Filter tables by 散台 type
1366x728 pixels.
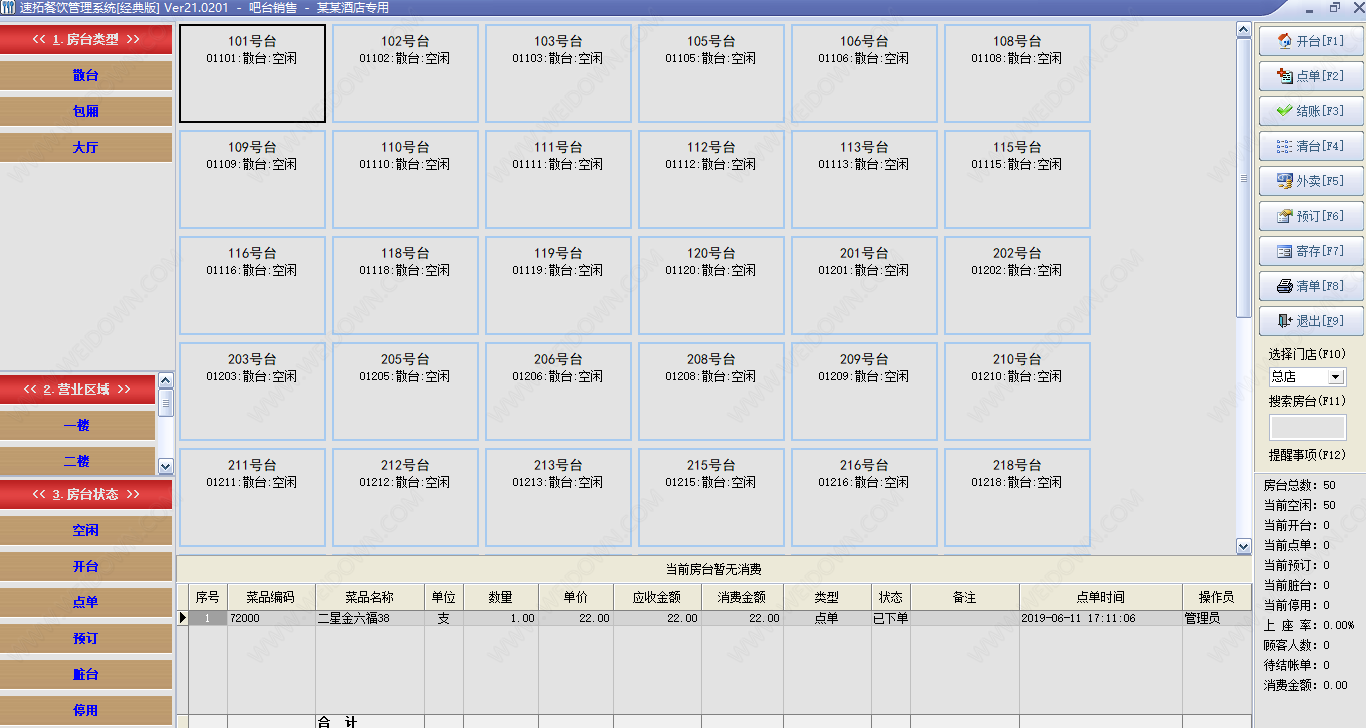tap(86, 76)
